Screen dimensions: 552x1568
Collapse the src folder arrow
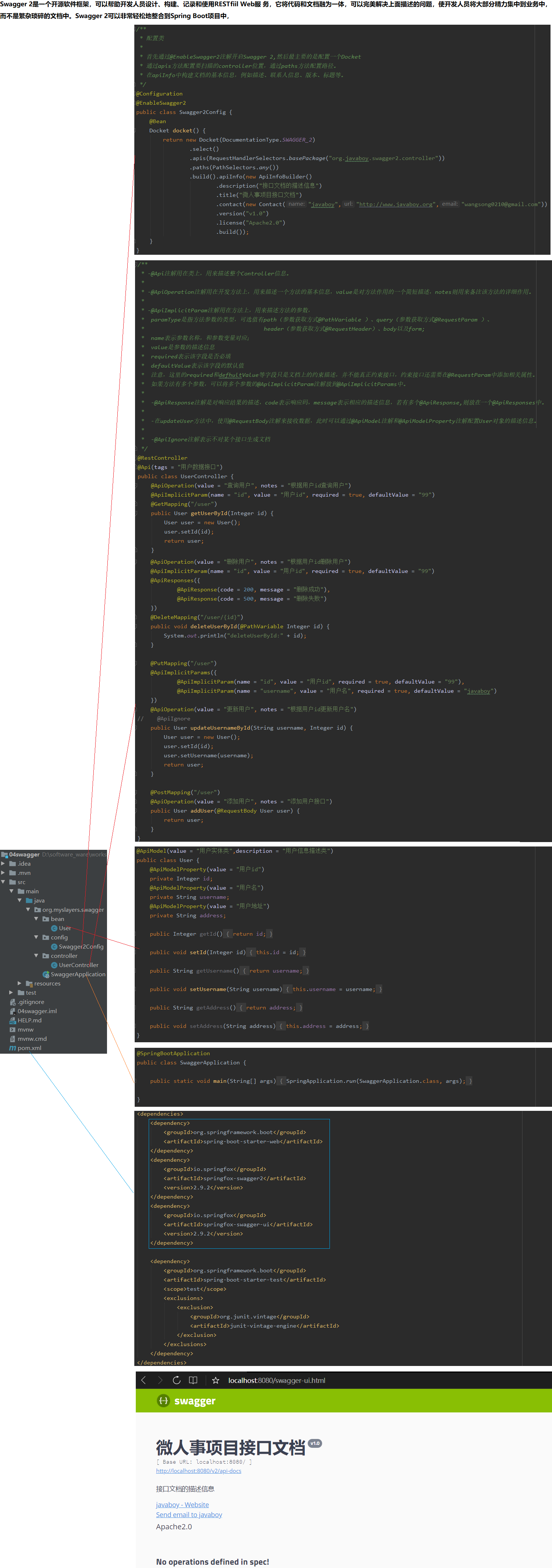tap(4, 882)
